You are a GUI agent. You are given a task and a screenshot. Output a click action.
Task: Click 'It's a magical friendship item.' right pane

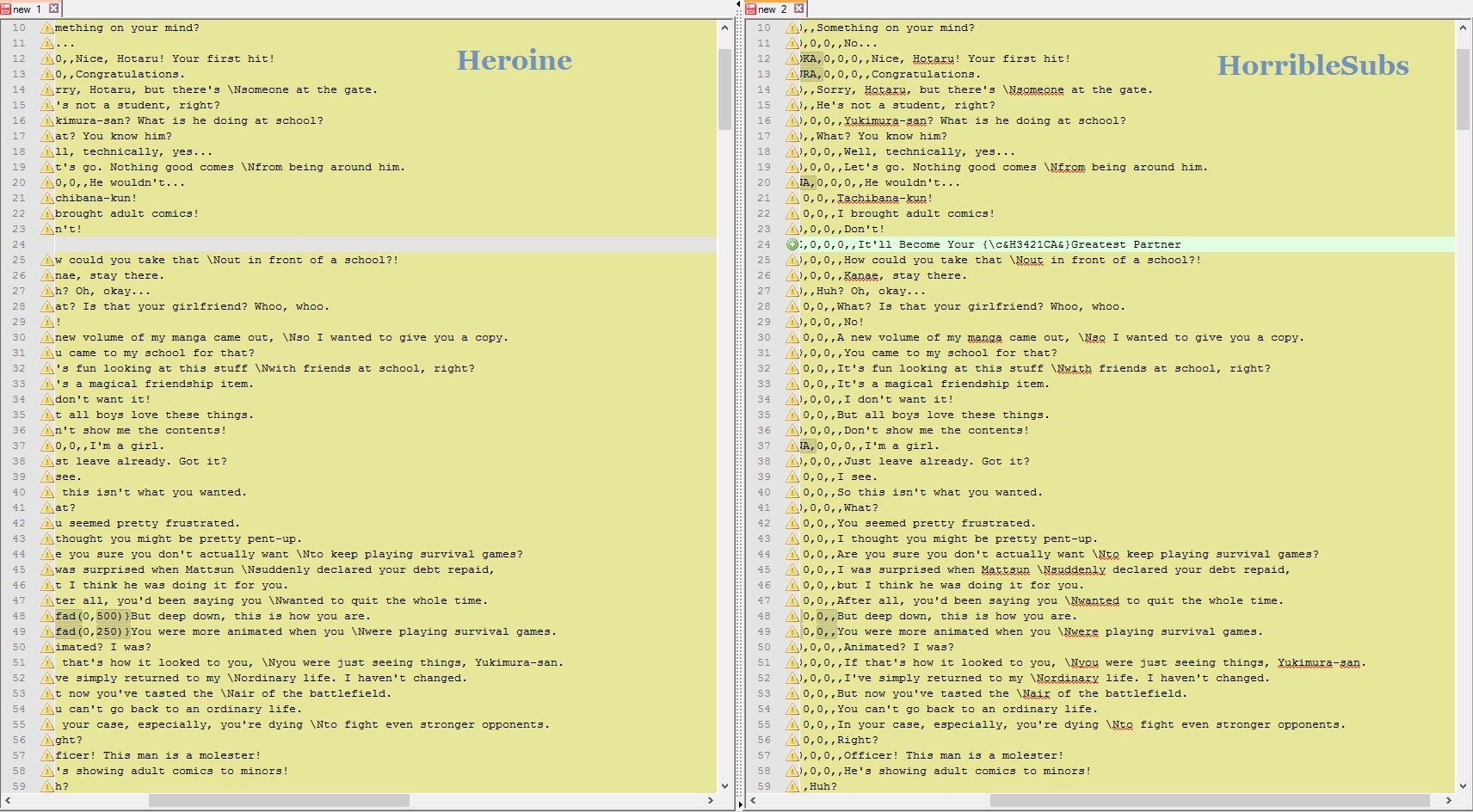(x=944, y=384)
